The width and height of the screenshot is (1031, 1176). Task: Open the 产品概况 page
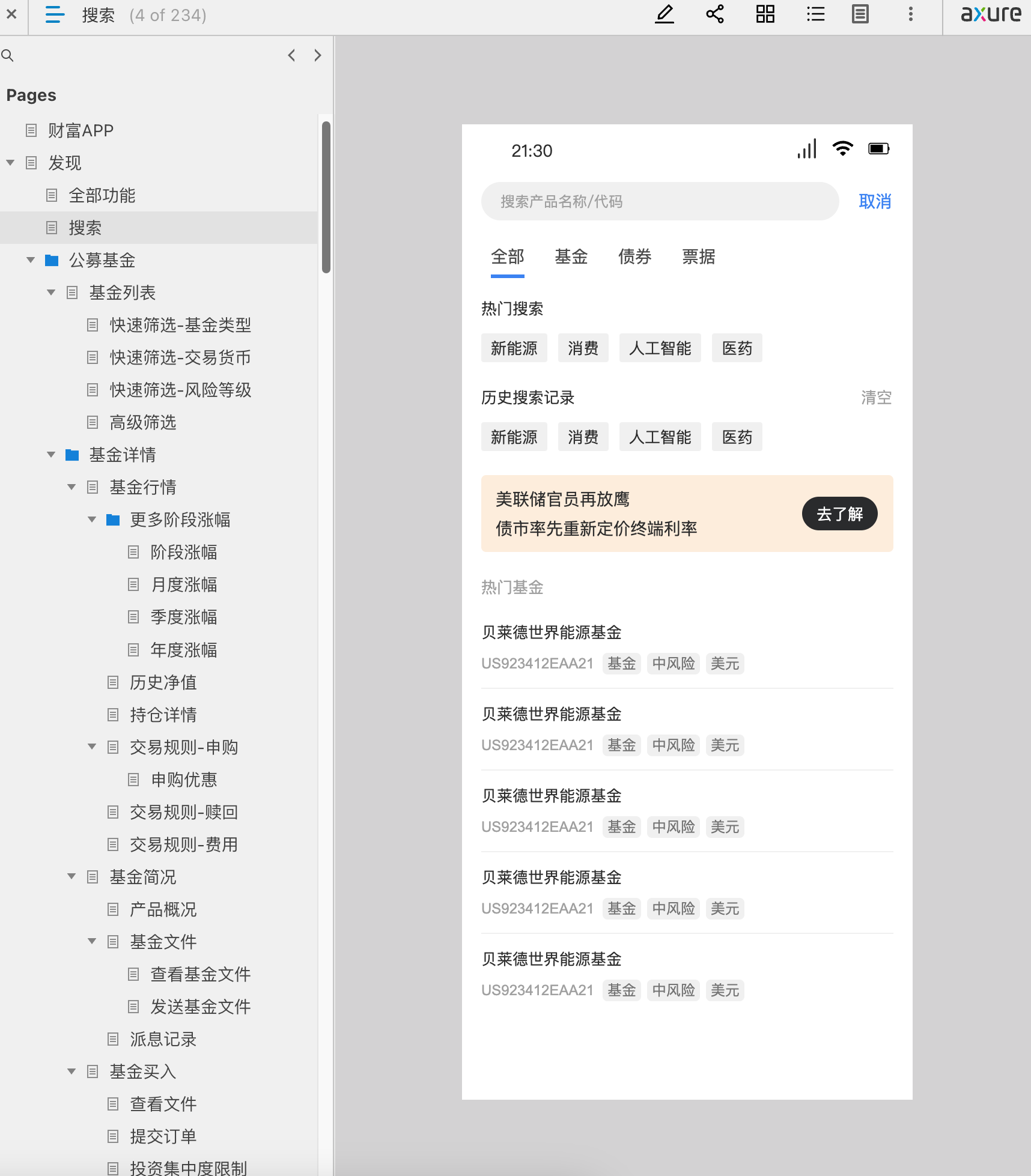pos(163,909)
